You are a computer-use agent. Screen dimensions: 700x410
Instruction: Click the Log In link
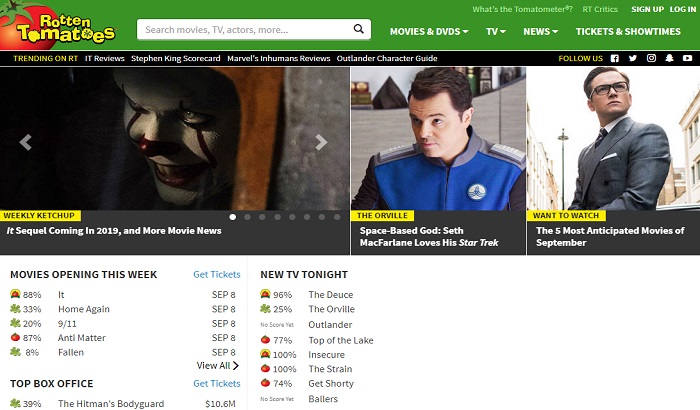[x=683, y=9]
